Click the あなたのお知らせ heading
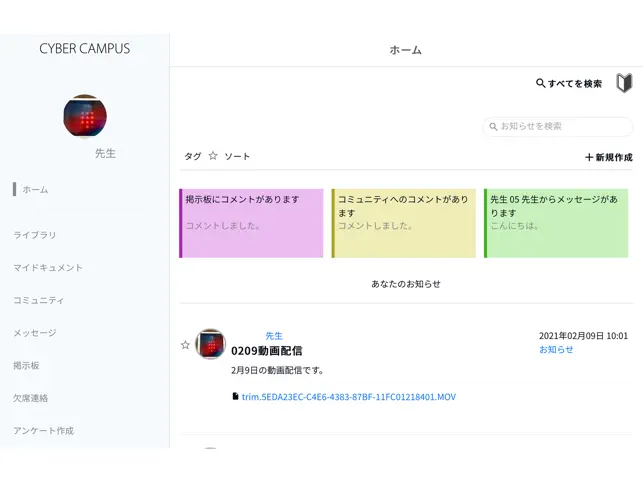The image size is (643, 482). 406,284
